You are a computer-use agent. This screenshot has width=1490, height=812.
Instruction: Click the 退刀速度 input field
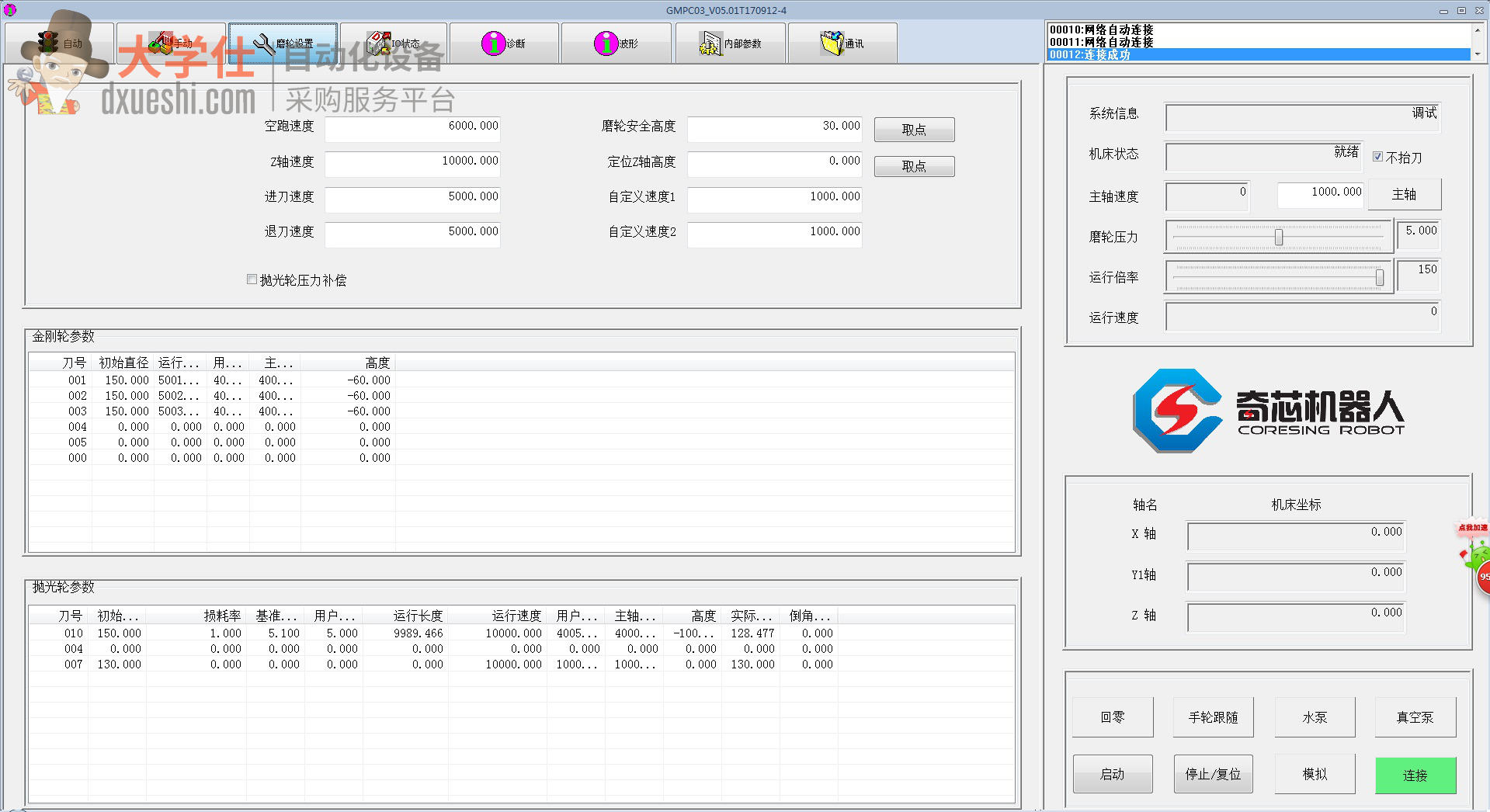[412, 234]
